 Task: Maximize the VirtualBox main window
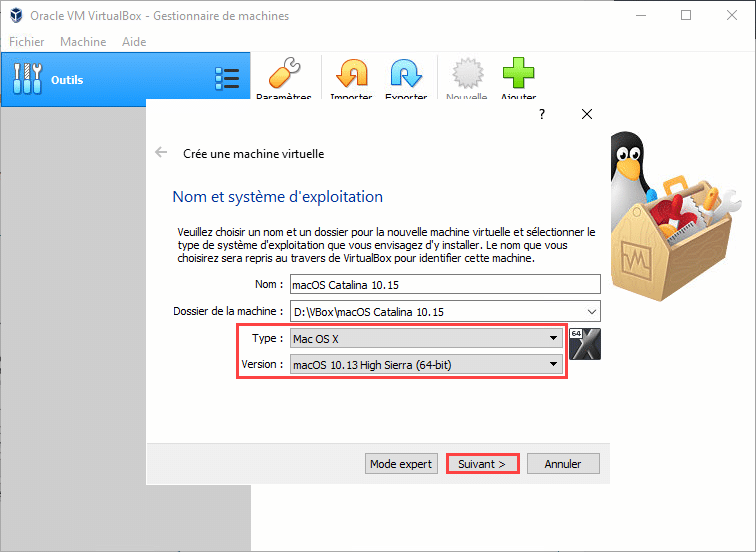686,15
